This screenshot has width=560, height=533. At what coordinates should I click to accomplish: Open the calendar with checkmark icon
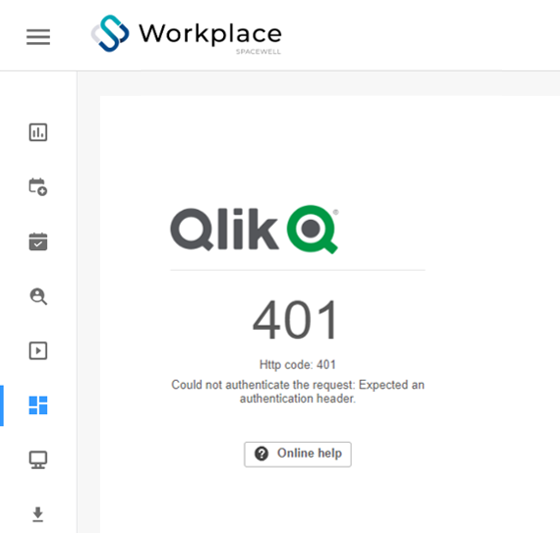(38, 241)
